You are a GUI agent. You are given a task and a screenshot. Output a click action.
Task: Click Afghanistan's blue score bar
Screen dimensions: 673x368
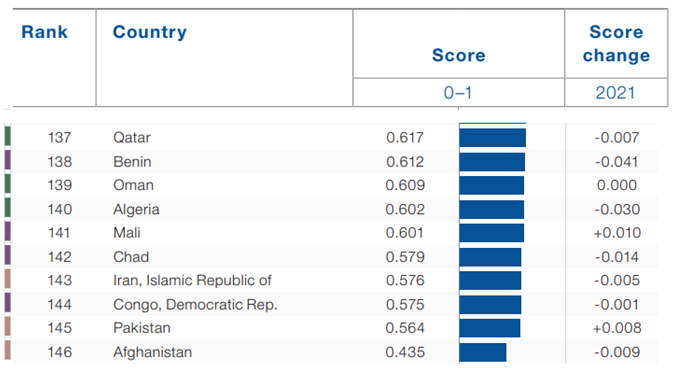coord(483,352)
